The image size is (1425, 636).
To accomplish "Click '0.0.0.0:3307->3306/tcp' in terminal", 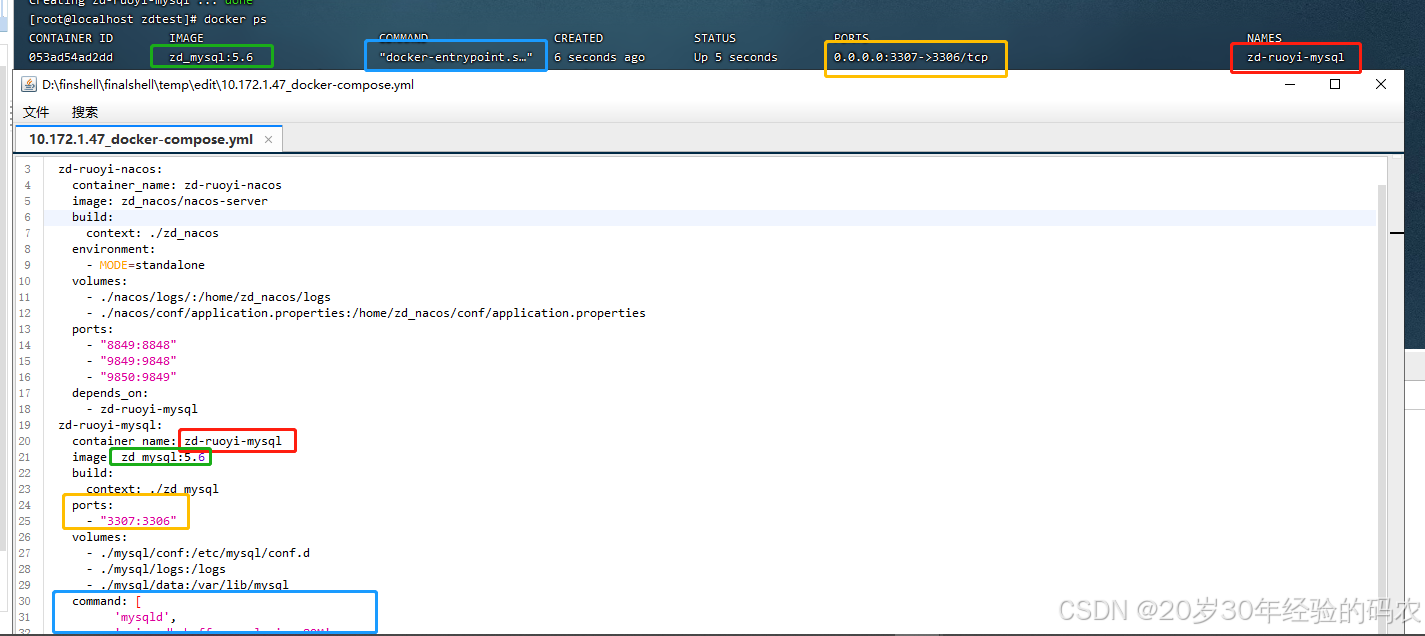I will (911, 57).
